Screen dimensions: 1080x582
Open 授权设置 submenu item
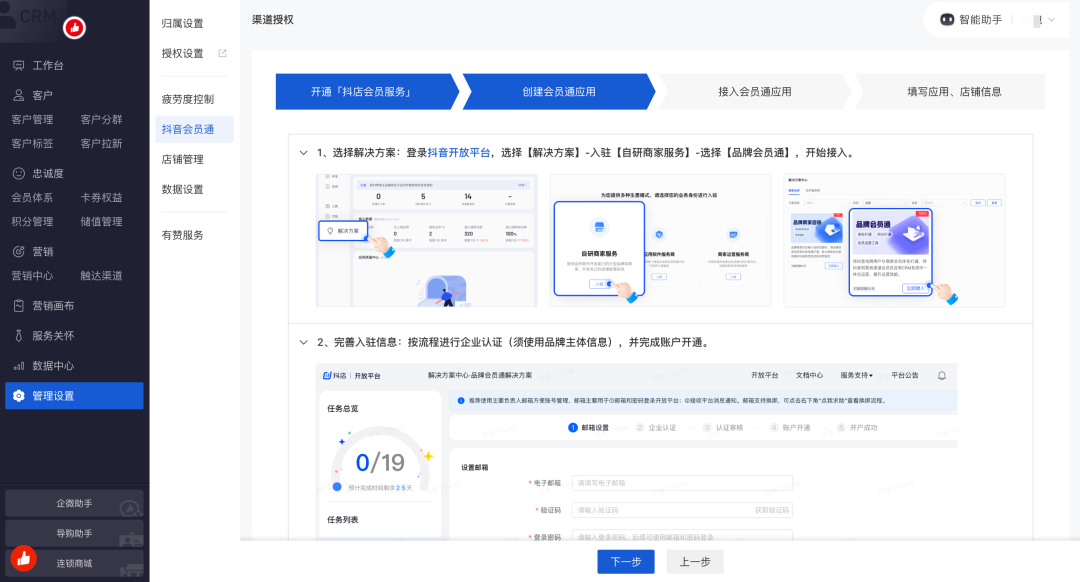tap(183, 54)
